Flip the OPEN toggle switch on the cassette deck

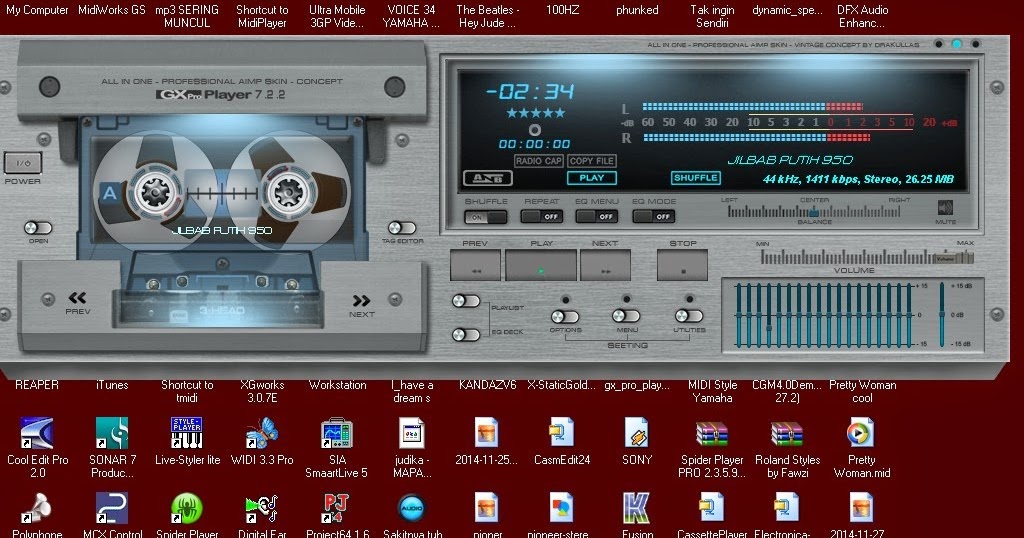(38, 228)
